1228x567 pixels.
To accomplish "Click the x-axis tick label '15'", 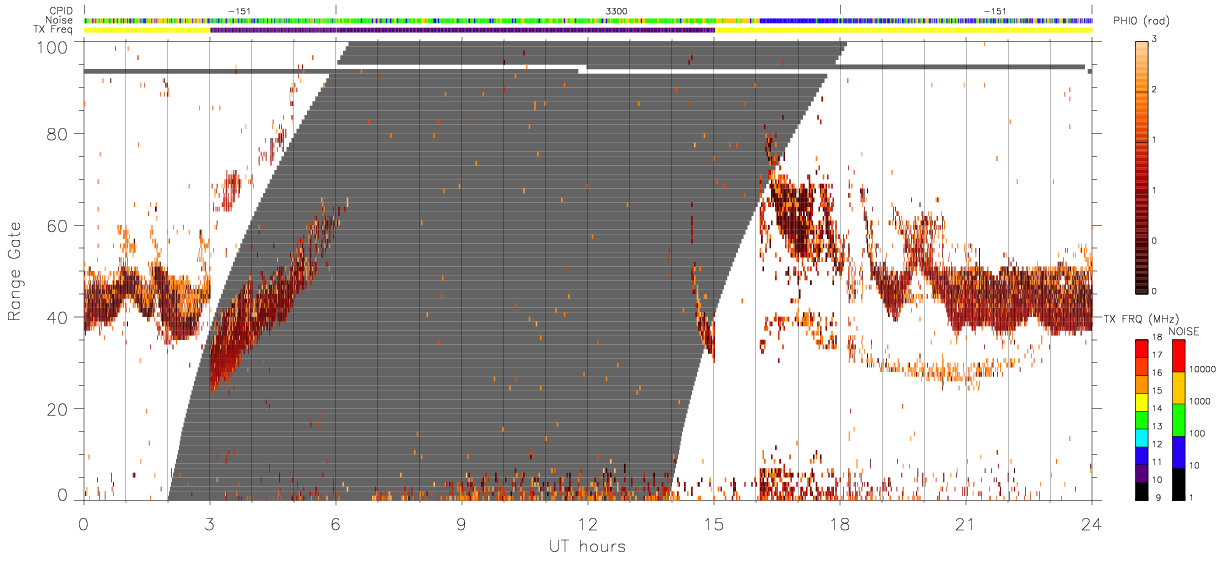I will coord(713,523).
